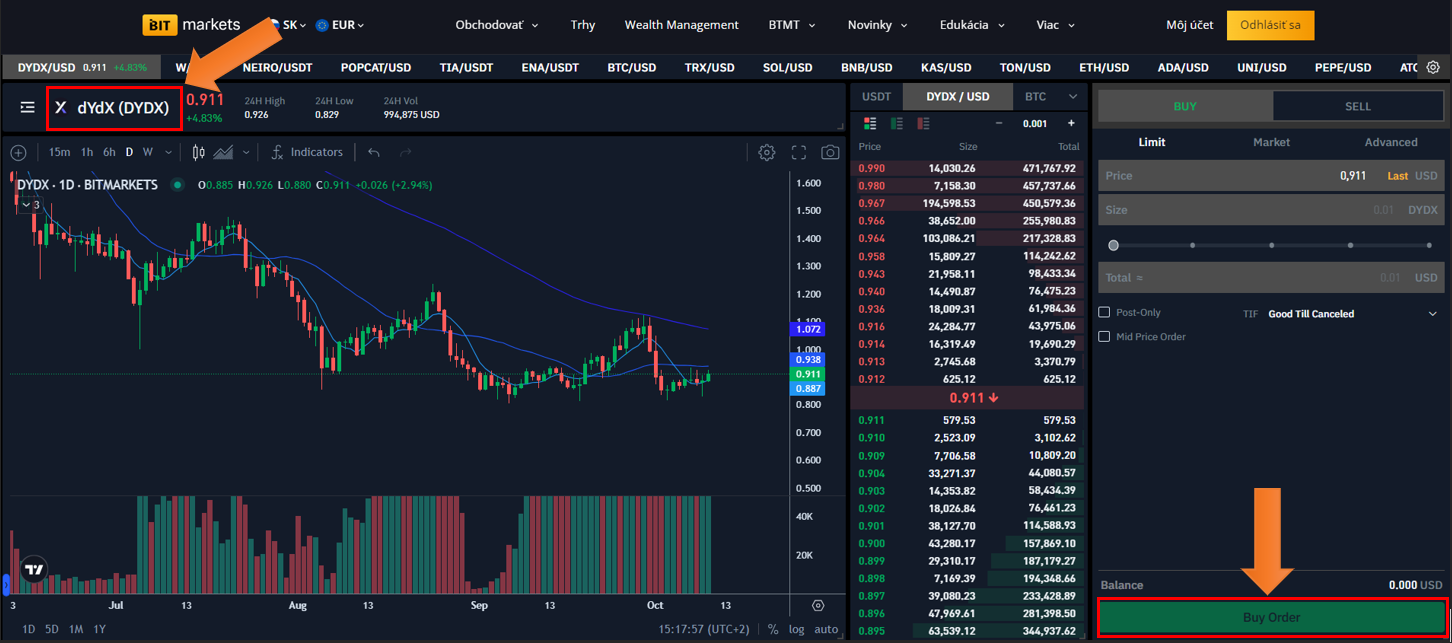1452x643 pixels.
Task: Enter fullscreen chart mode
Action: [798, 153]
